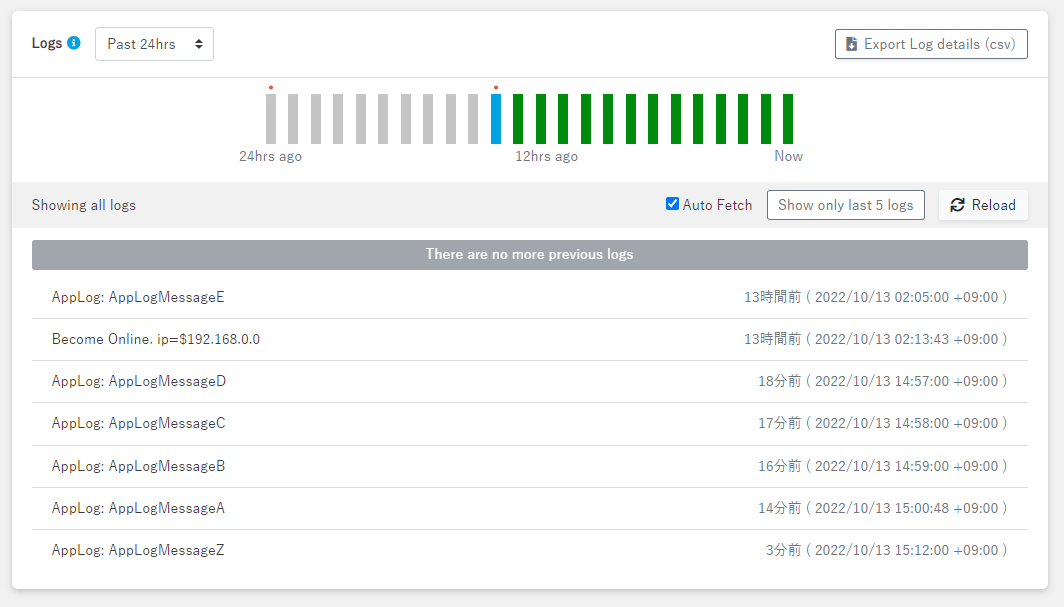Click the red dot above the leftmost gray bar
The width and height of the screenshot is (1064, 607).
click(x=271, y=88)
